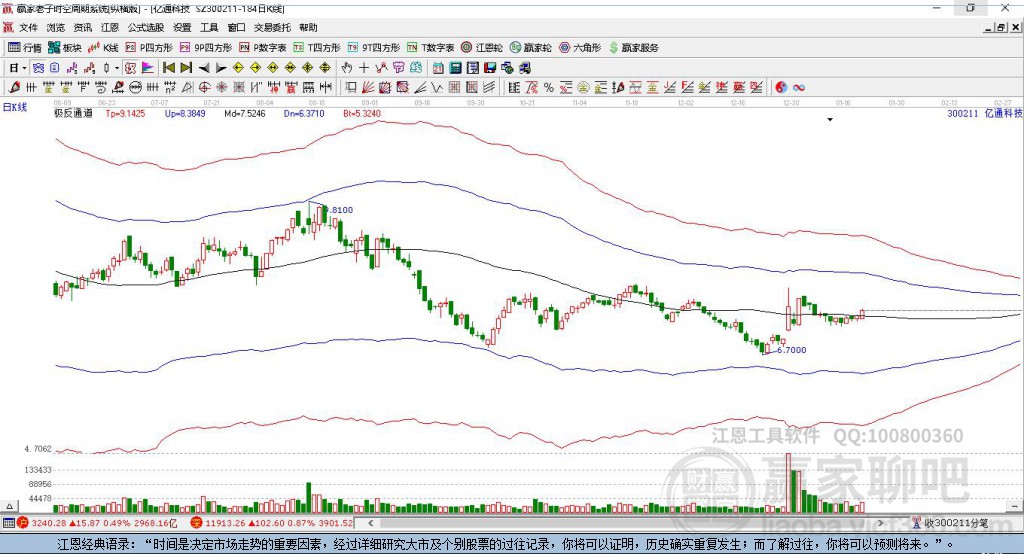Jump to first bar icon
1024x554 pixels.
click(x=168, y=68)
